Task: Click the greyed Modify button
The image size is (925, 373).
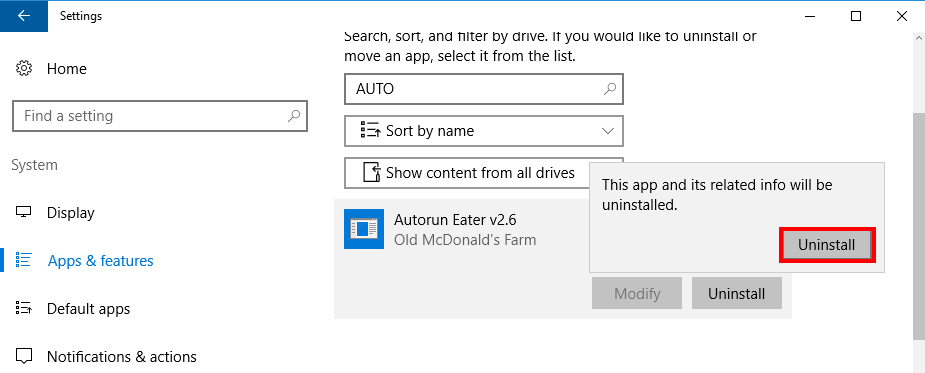Action: (x=637, y=293)
